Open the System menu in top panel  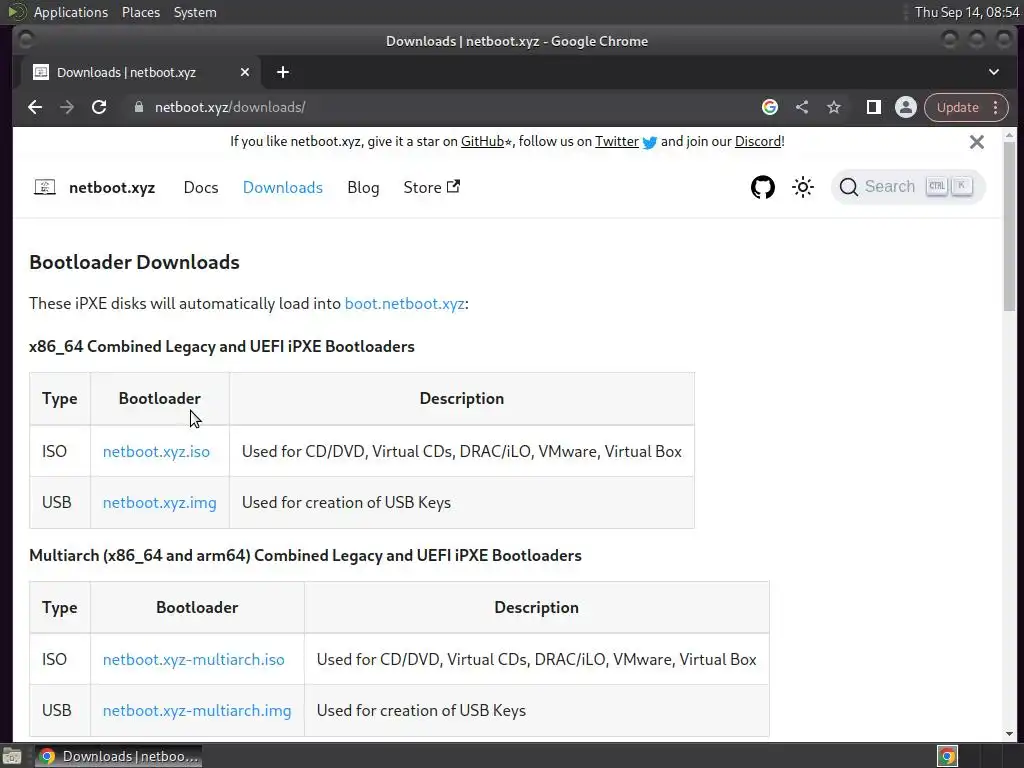pyautogui.click(x=195, y=12)
